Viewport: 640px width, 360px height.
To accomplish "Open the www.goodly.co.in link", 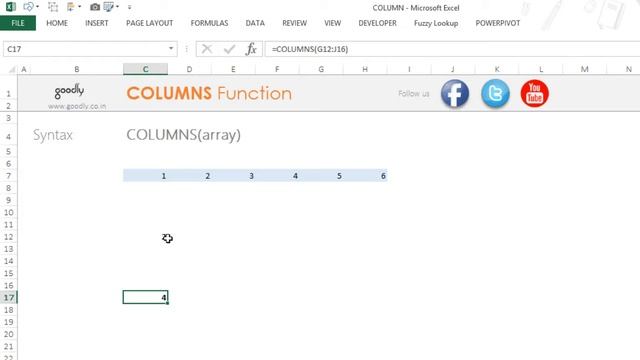I will coord(77,106).
